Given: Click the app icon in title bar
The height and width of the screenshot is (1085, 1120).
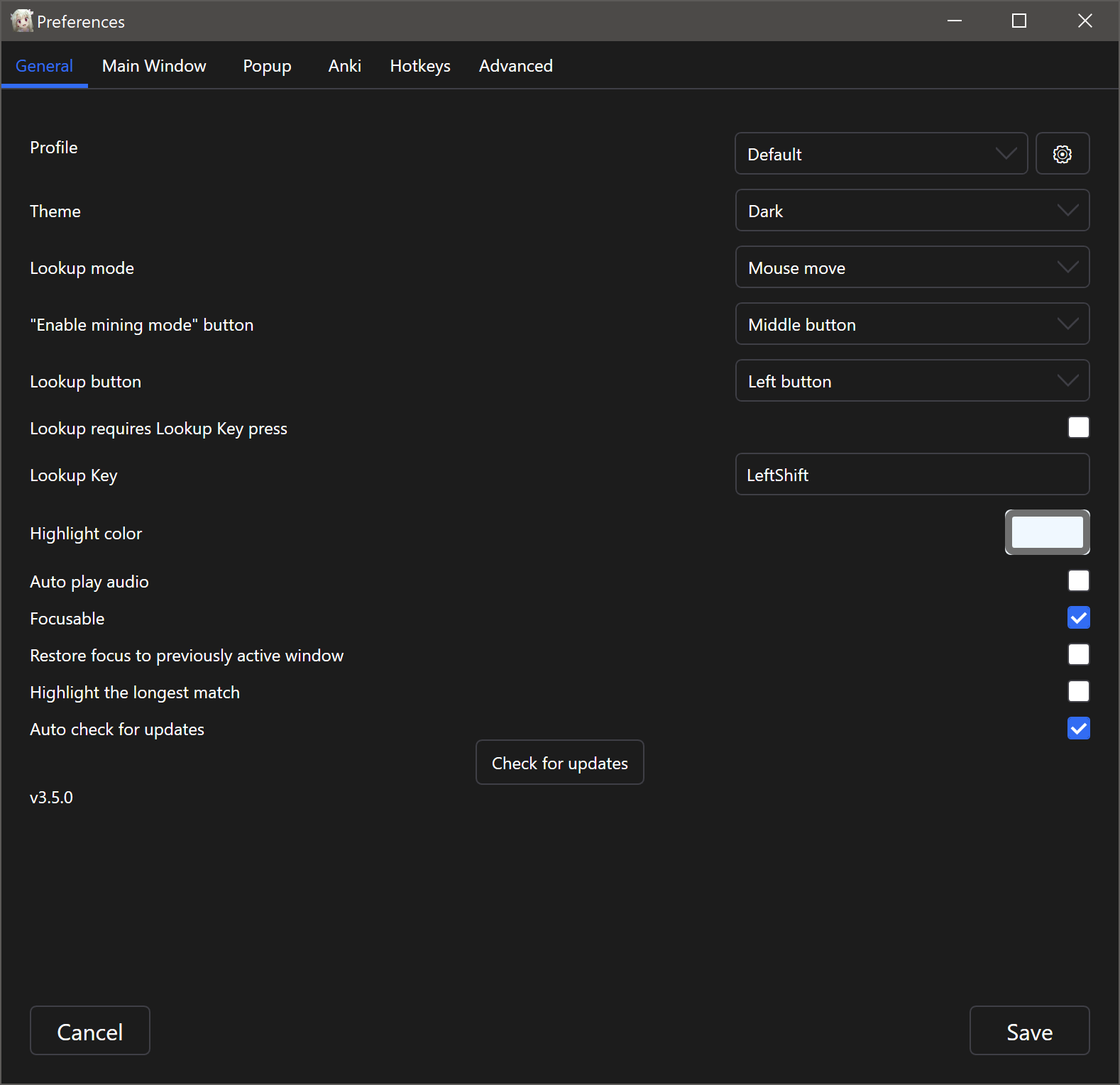Looking at the screenshot, I should [x=21, y=21].
